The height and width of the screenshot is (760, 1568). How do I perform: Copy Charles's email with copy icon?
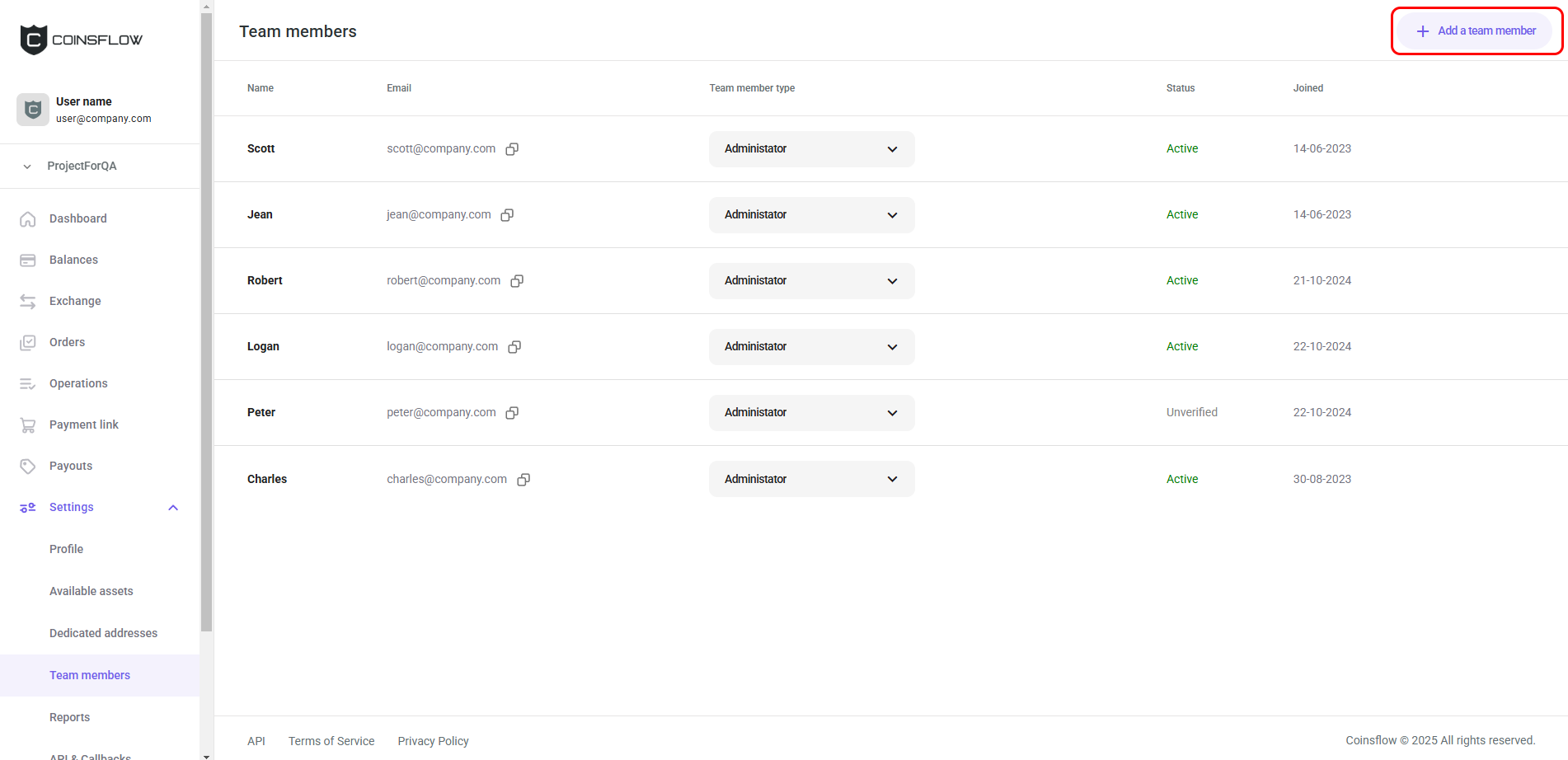click(x=523, y=480)
